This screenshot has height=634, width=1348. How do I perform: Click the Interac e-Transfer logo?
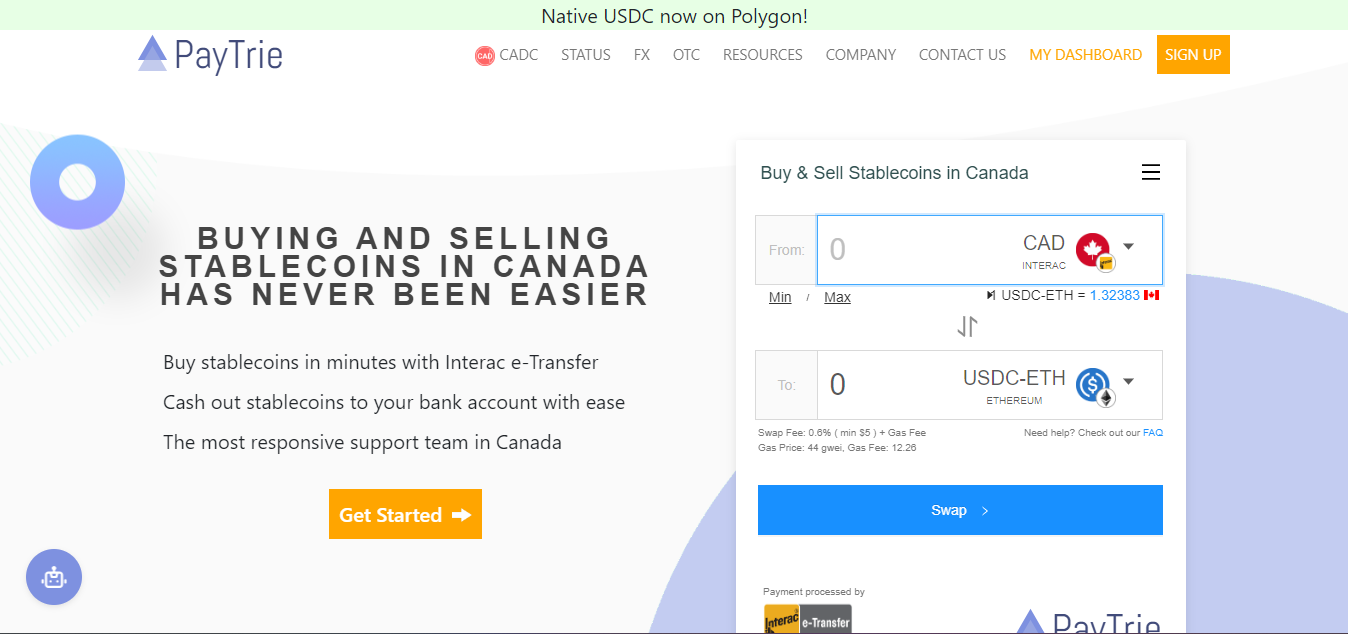808,619
